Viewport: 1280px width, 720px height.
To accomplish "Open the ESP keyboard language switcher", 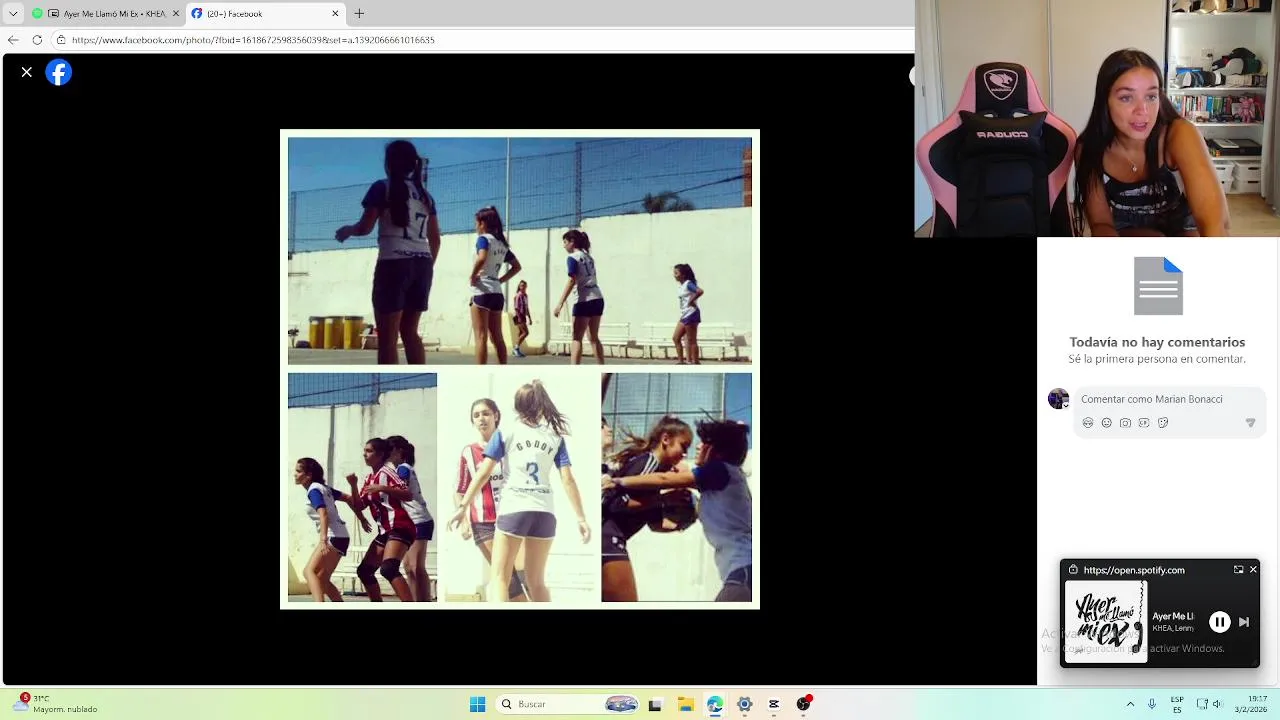I will pyautogui.click(x=1177, y=704).
